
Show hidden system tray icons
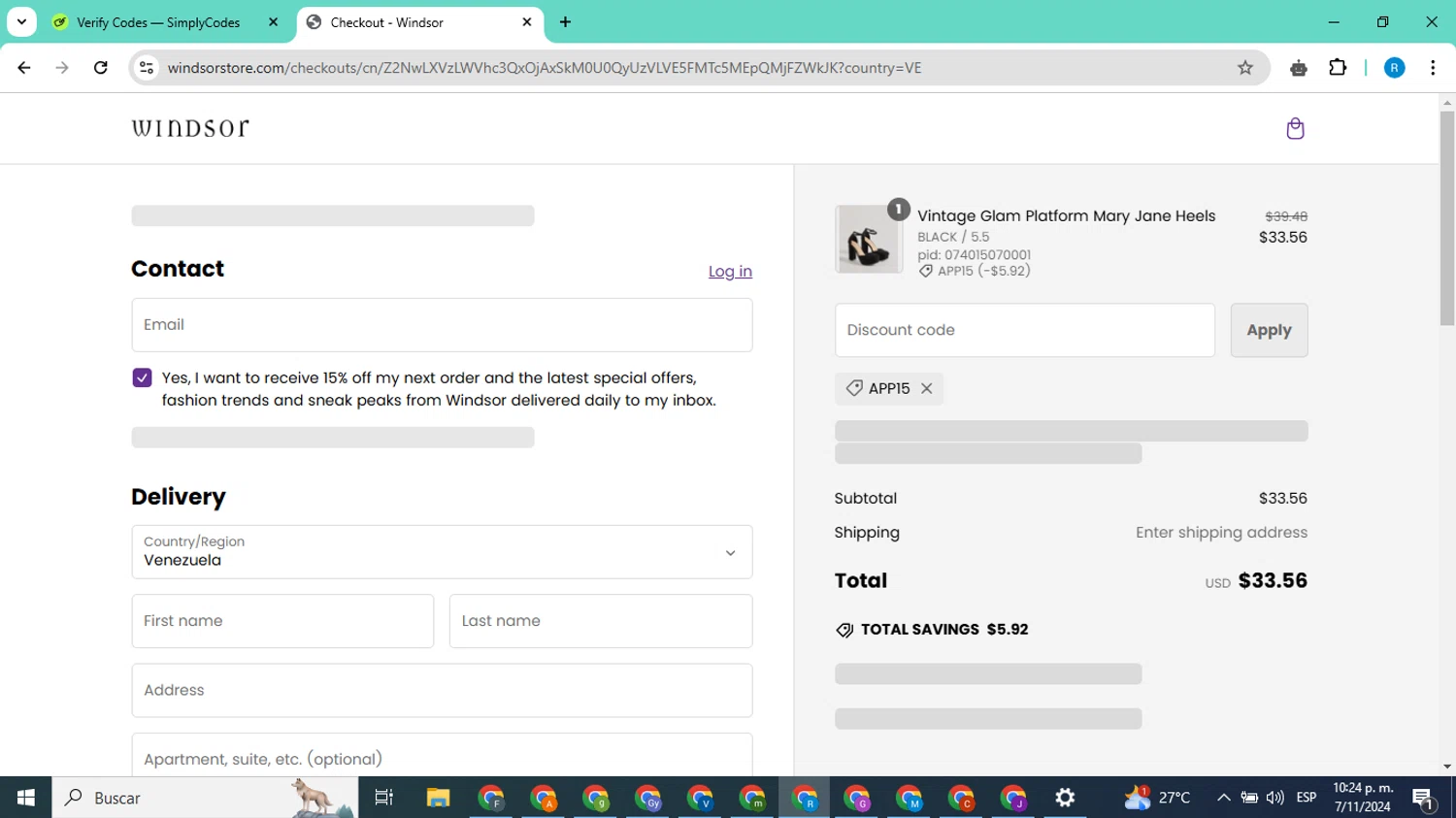1224,798
